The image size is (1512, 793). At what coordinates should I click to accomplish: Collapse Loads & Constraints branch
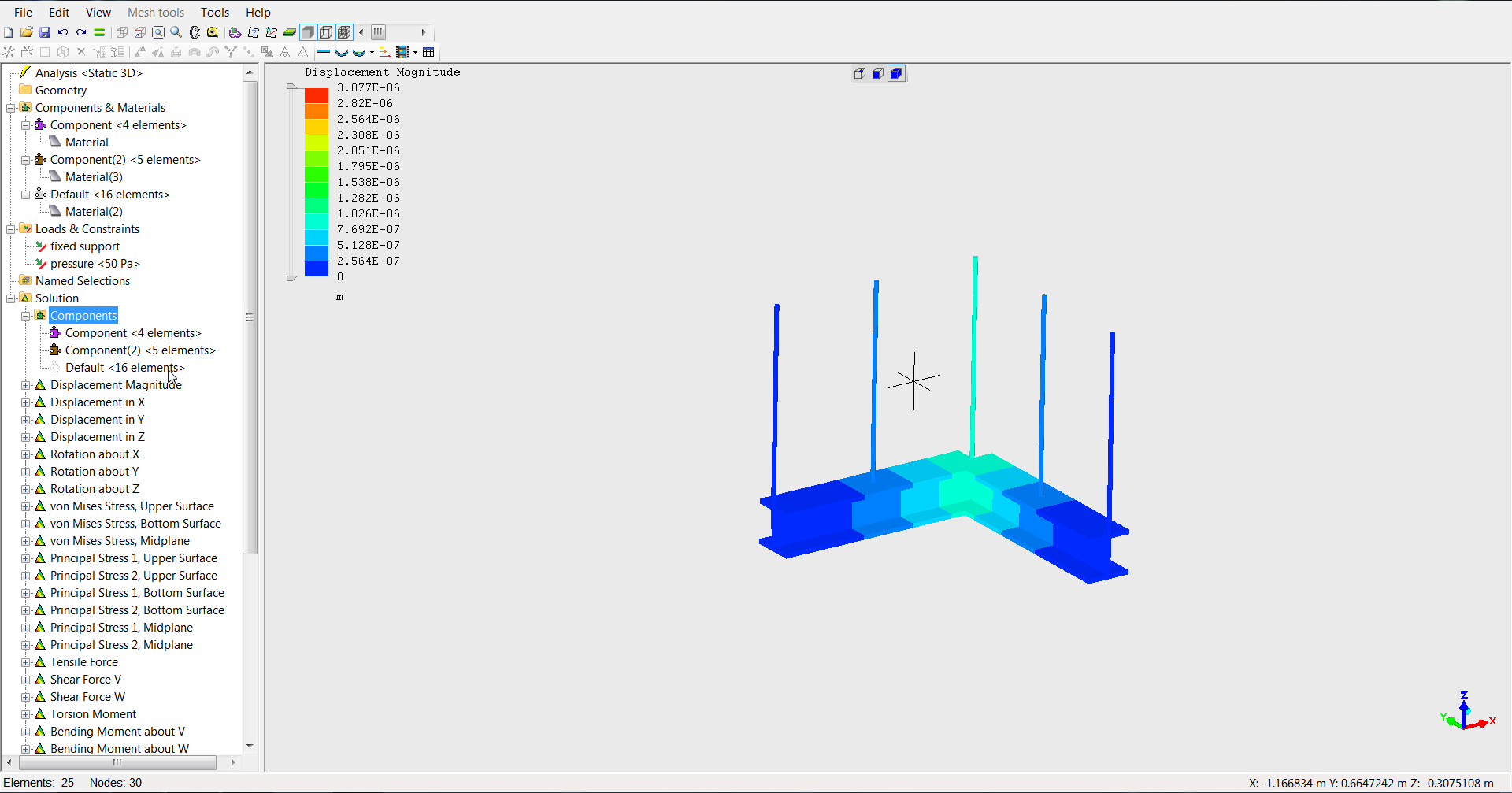coord(10,229)
